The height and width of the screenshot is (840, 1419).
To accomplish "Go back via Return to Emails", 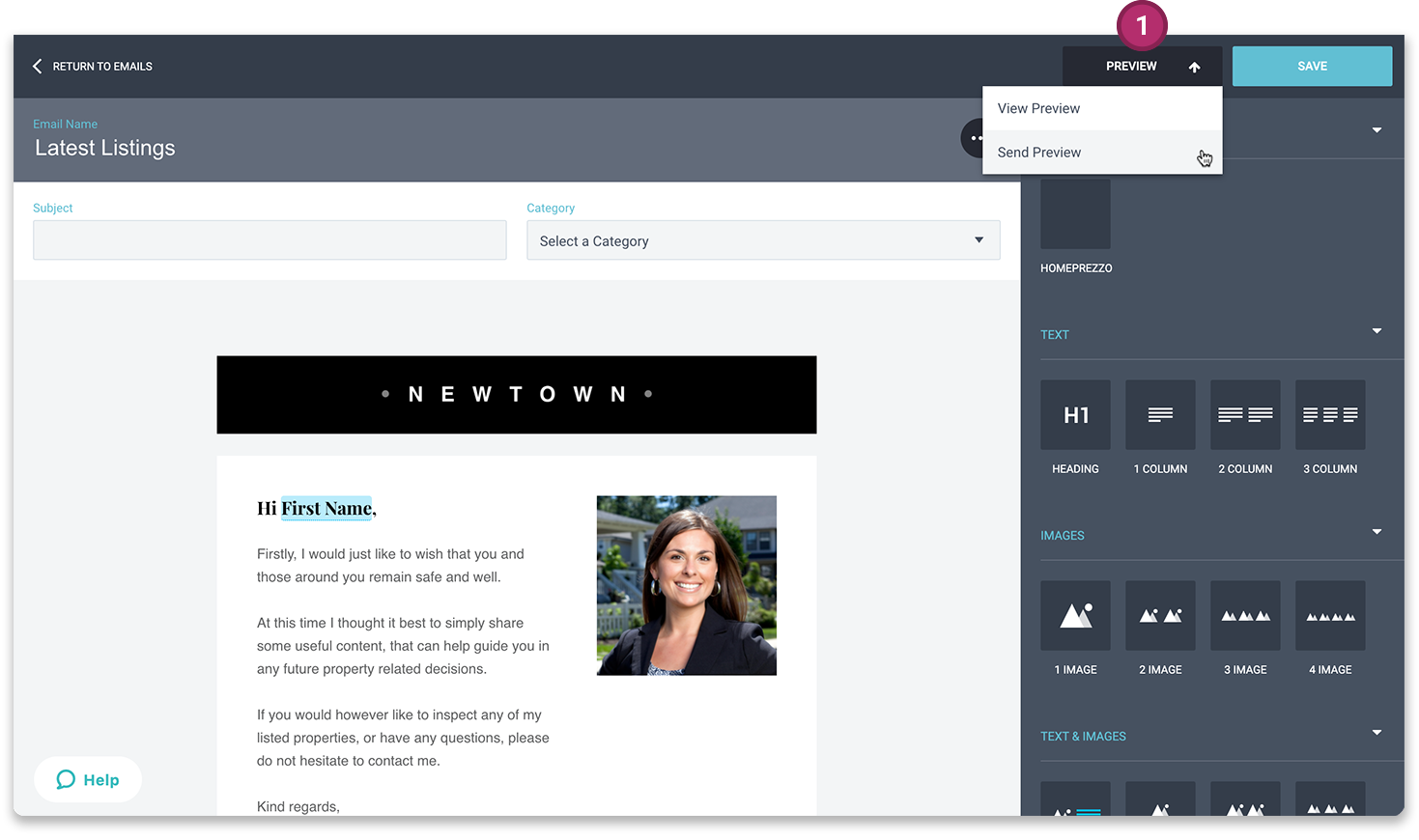I will (102, 67).
